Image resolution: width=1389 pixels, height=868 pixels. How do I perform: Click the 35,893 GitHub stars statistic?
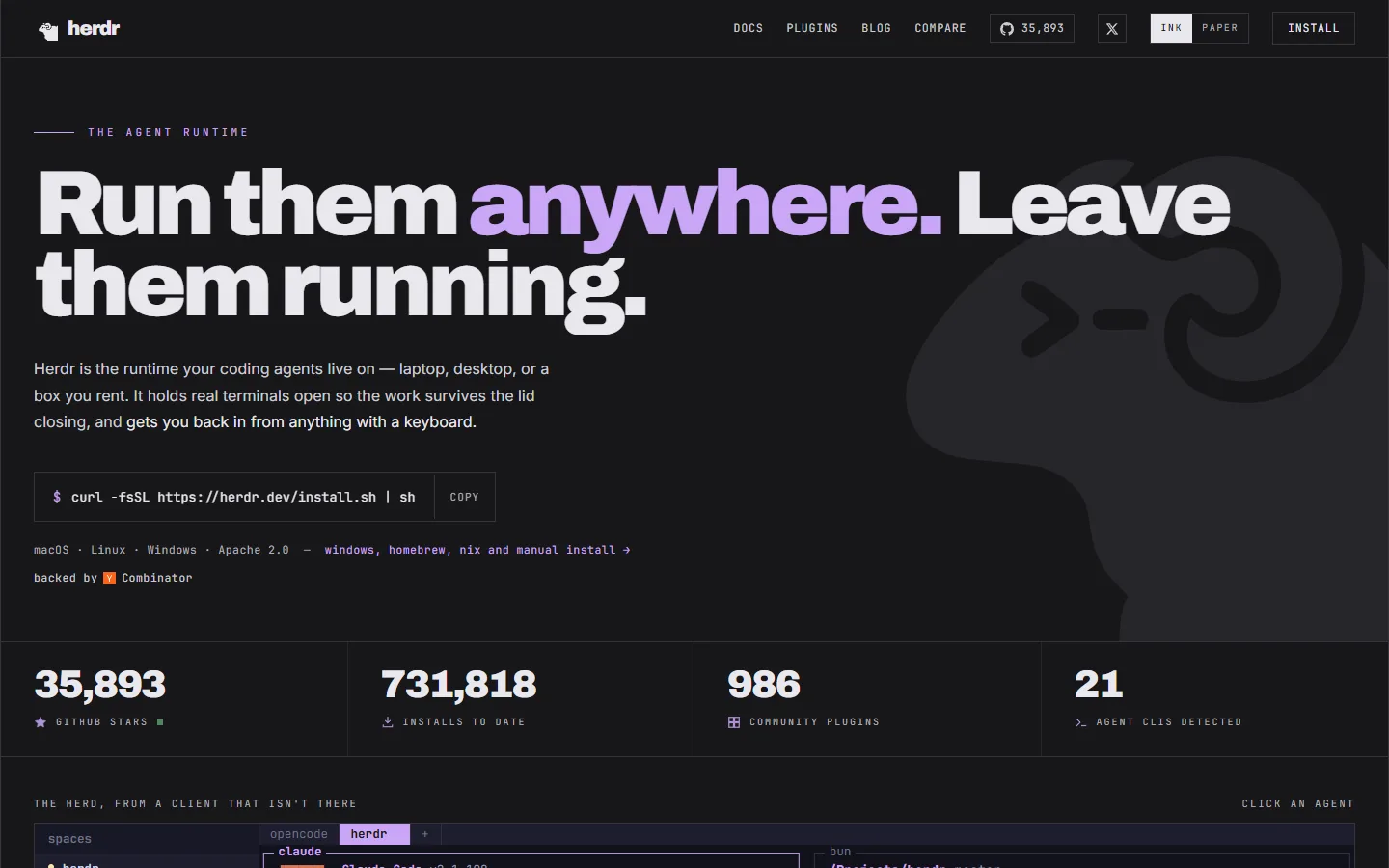tap(100, 685)
